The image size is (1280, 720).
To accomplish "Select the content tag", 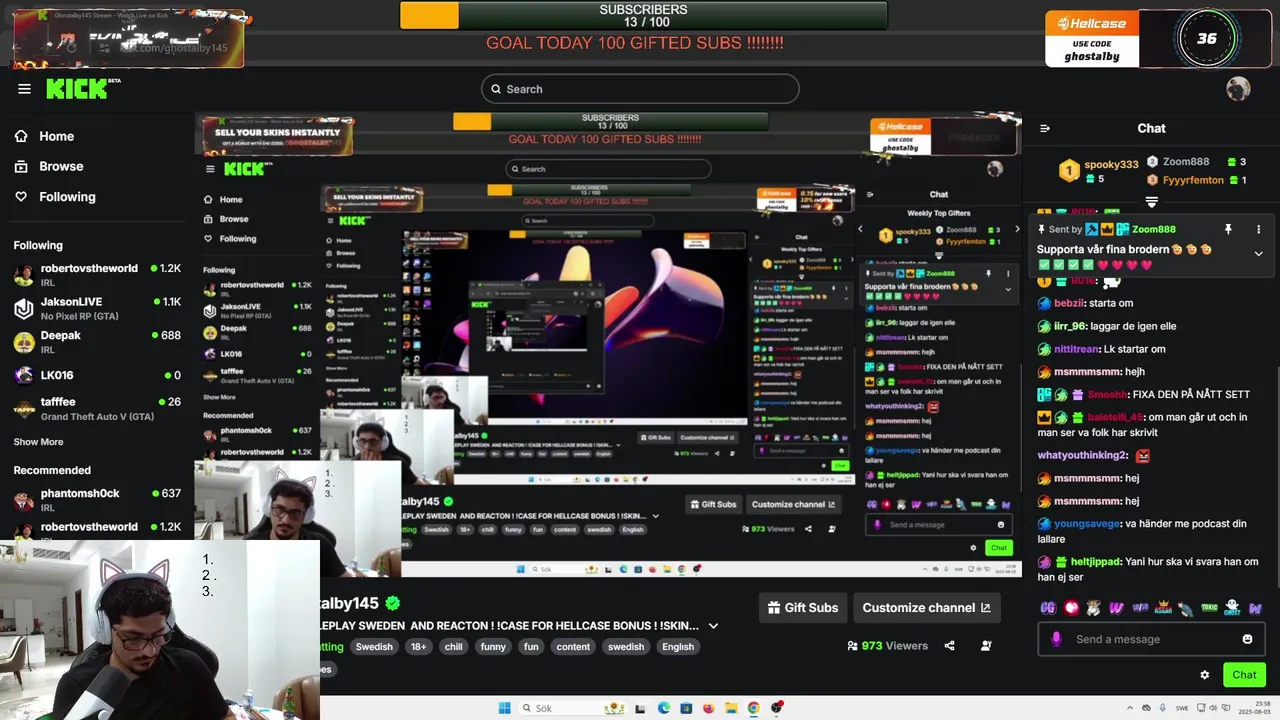I will coord(573,647).
